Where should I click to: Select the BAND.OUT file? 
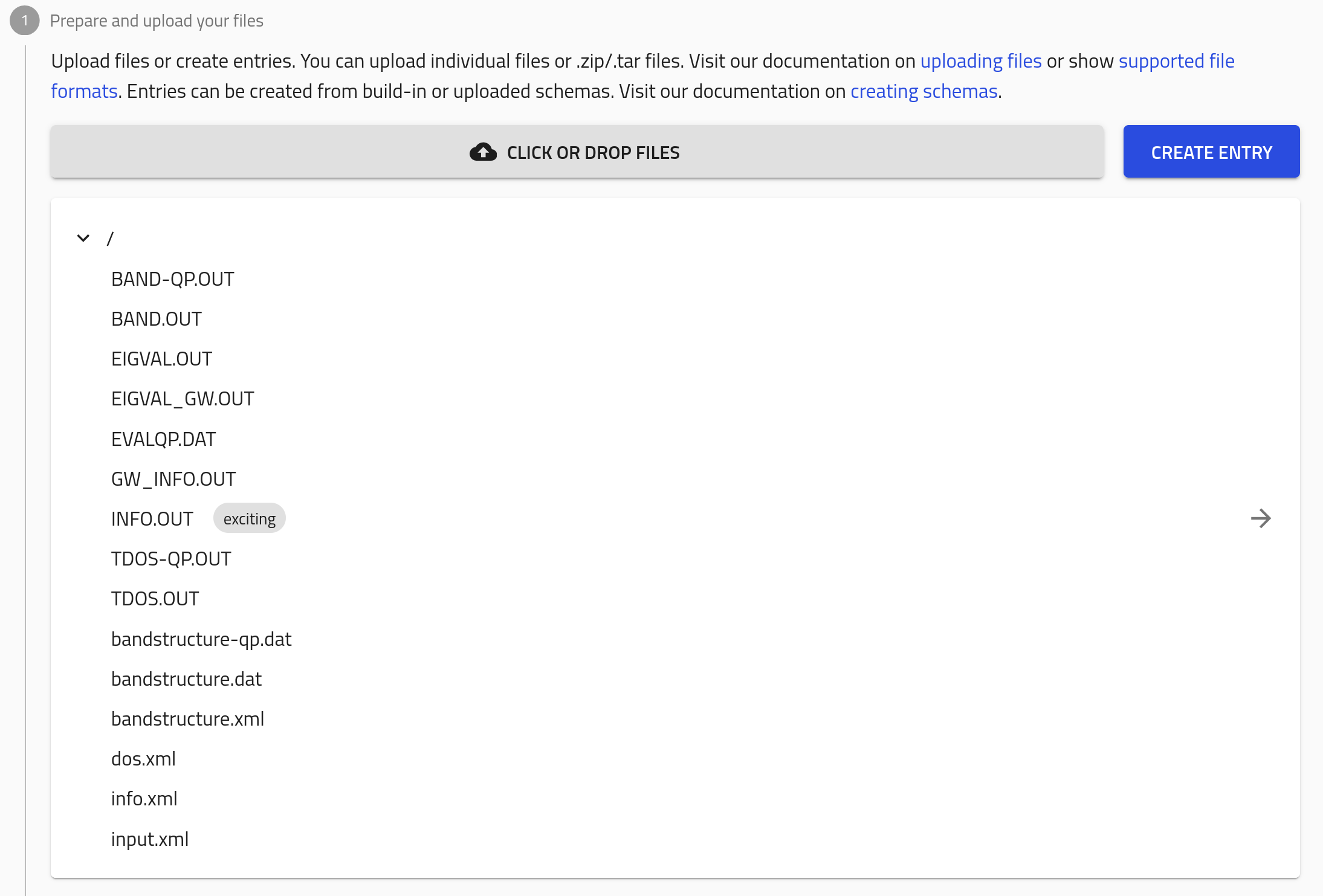point(156,319)
